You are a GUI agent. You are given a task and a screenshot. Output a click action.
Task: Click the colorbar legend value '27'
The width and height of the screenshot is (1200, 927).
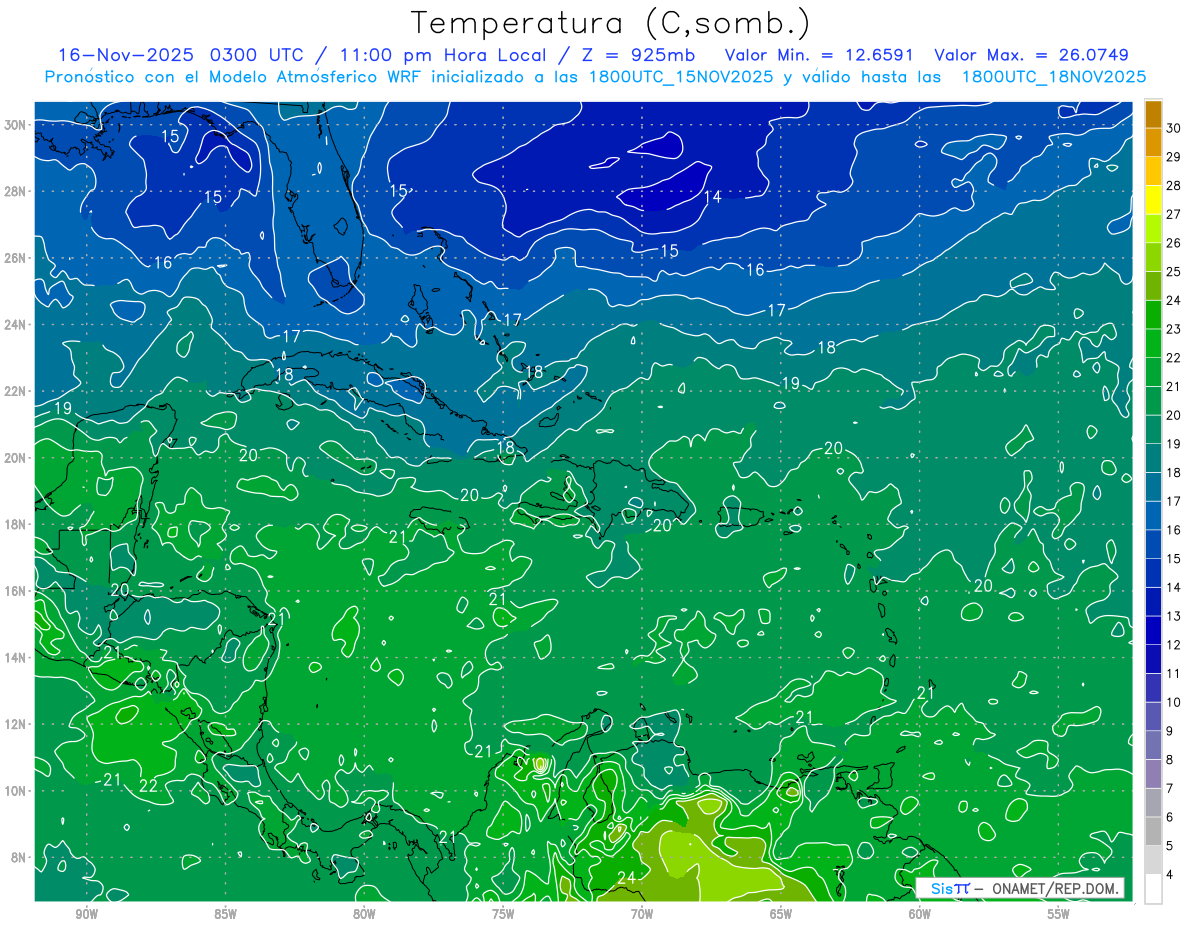(1174, 214)
